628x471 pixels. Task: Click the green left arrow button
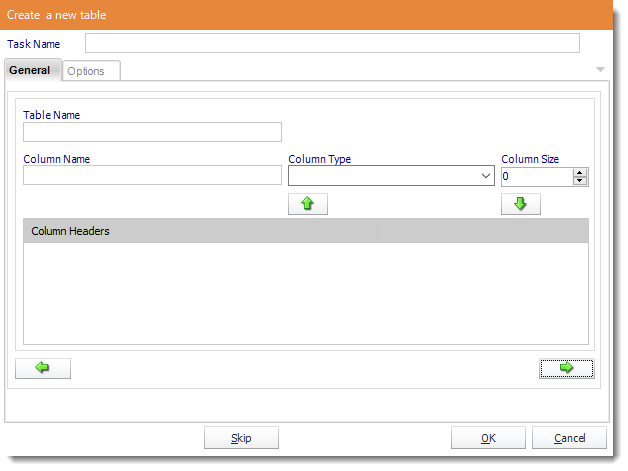coord(43,368)
